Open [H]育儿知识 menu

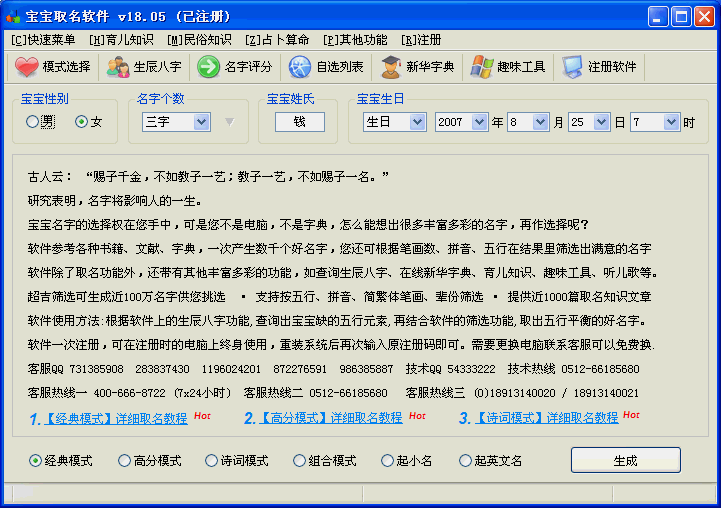pyautogui.click(x=121, y=40)
